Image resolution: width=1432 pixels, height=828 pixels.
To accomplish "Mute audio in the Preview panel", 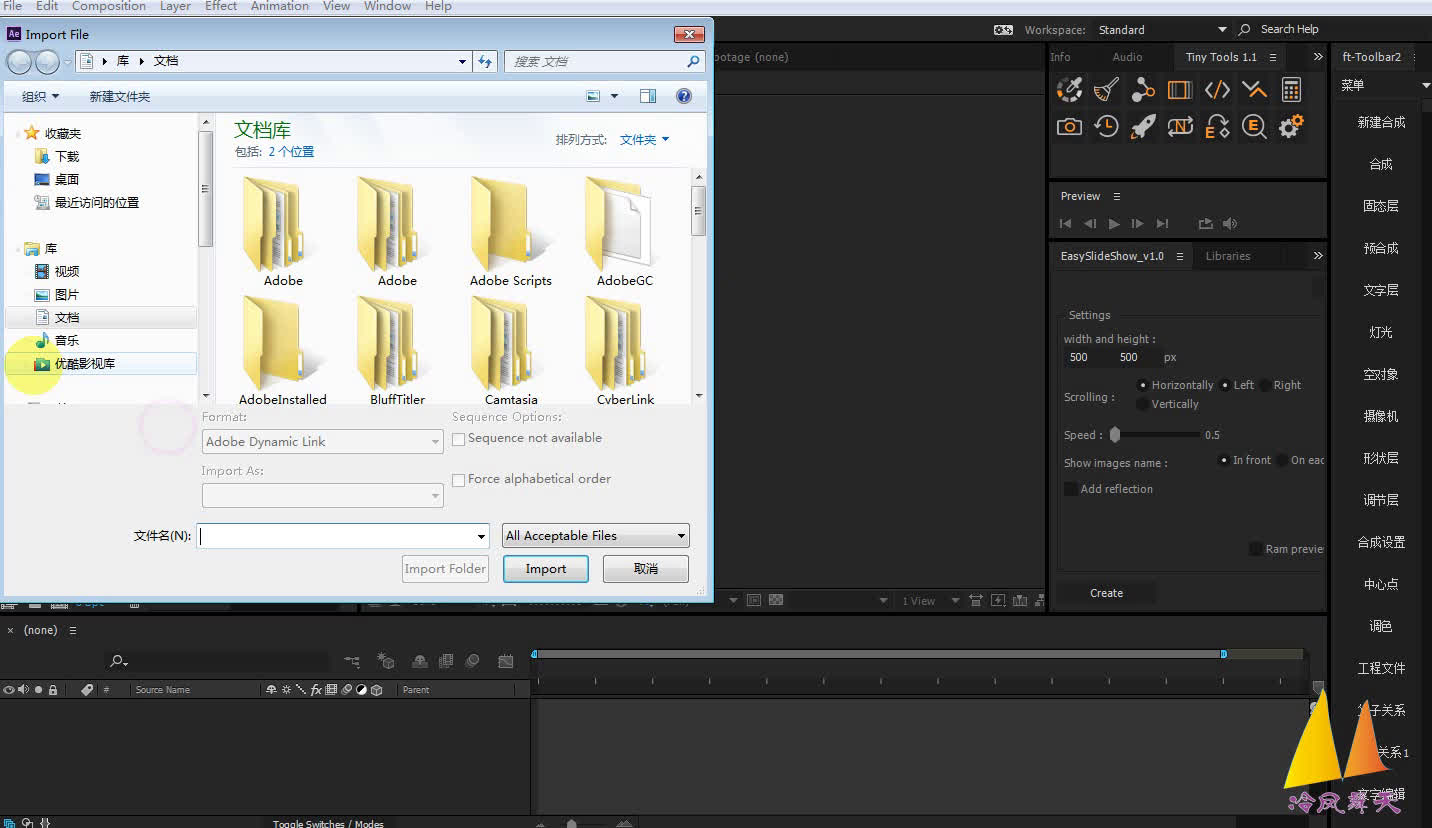I will pyautogui.click(x=1230, y=224).
